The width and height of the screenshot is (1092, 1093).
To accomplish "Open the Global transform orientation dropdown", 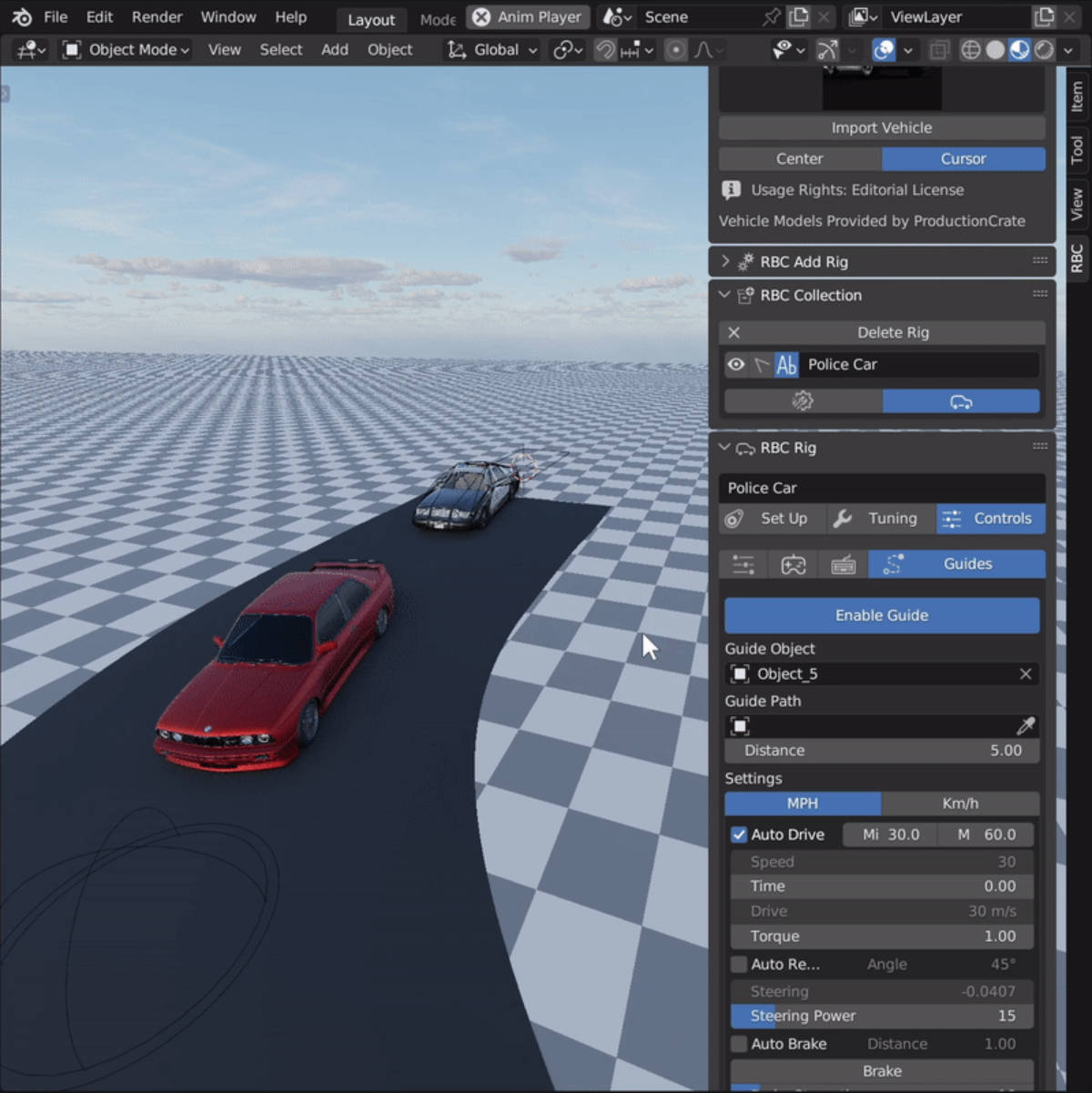I will (x=490, y=50).
